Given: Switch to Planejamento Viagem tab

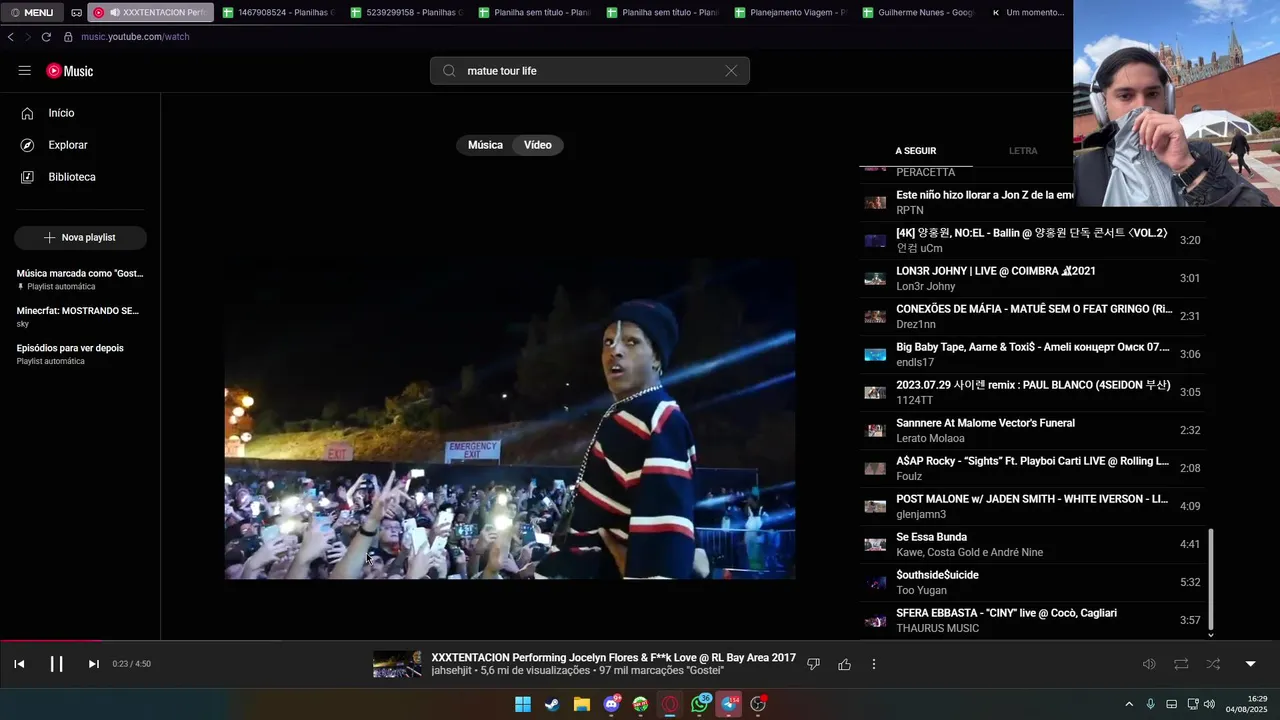Looking at the screenshot, I should [790, 12].
